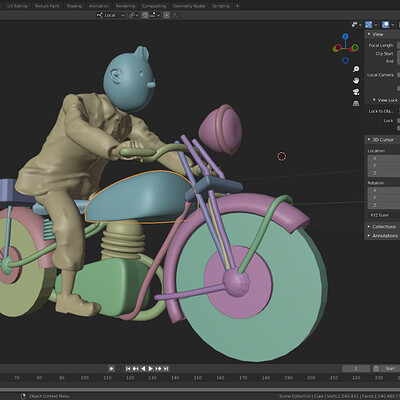Switch to the Texture Paint workspace
This screenshot has width=400, height=400.
pos(47,6)
